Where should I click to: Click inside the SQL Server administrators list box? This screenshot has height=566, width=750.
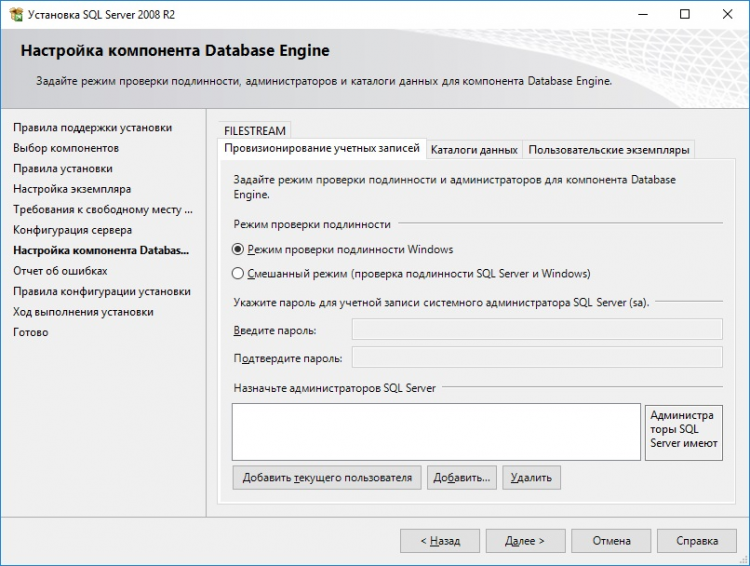click(435, 431)
